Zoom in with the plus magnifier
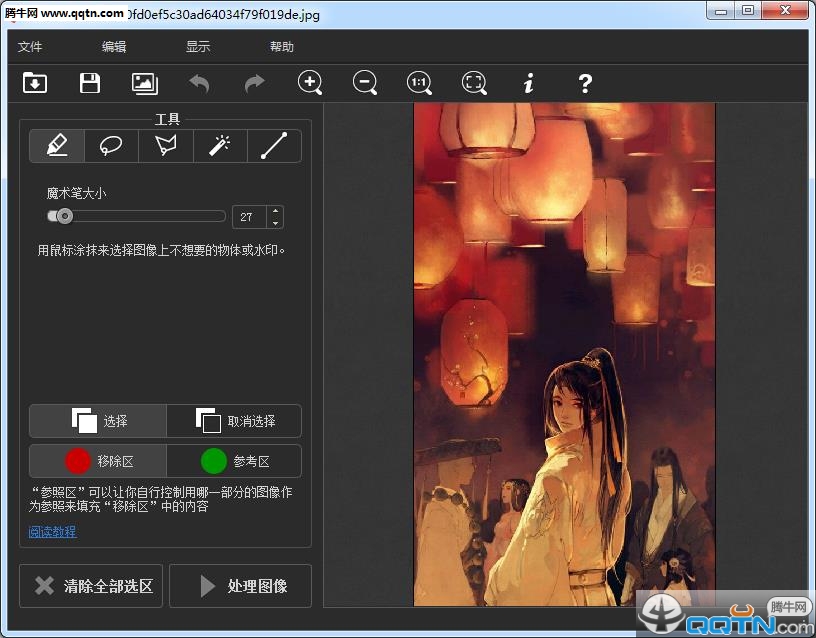The height and width of the screenshot is (638, 816). [310, 84]
